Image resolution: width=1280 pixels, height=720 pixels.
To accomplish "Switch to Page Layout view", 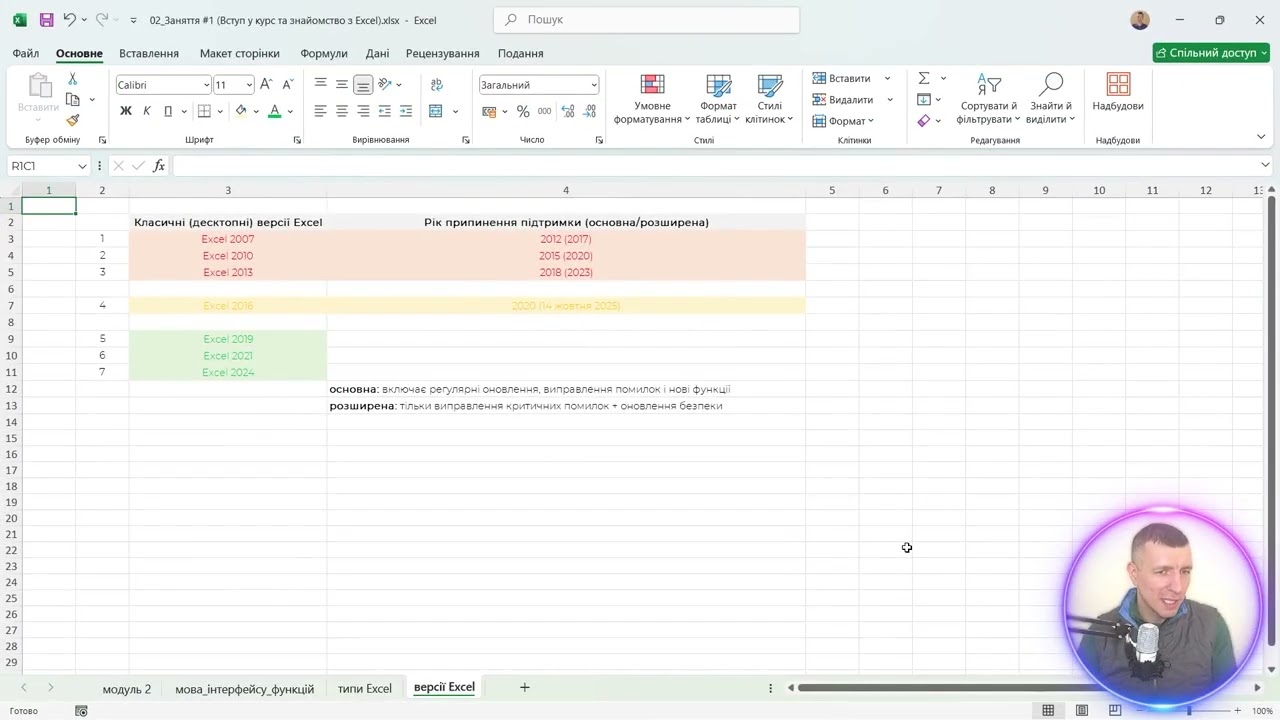I will point(1082,711).
